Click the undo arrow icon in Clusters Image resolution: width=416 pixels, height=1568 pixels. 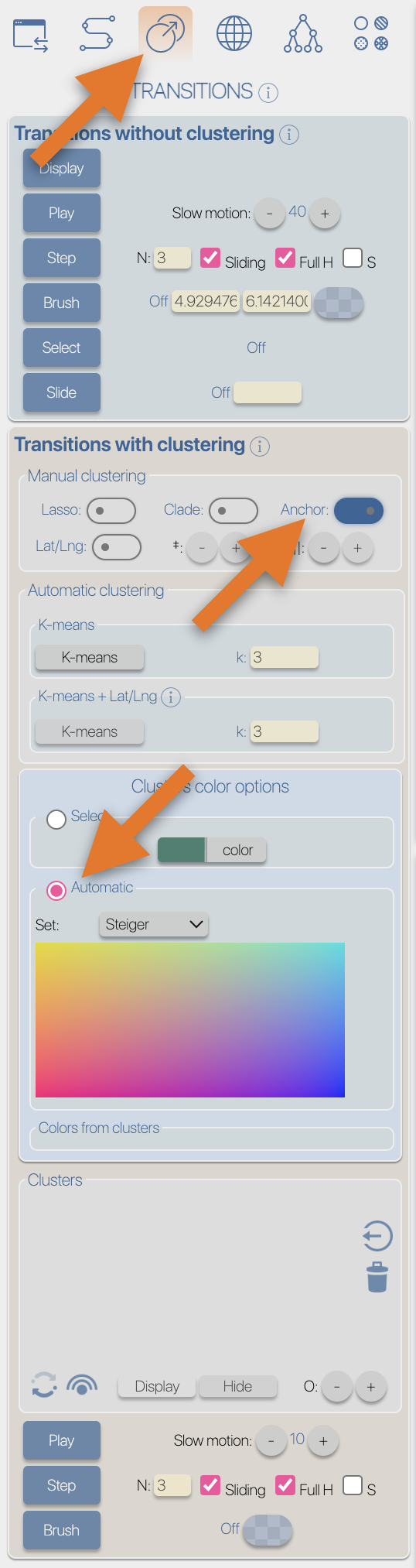point(377,1236)
